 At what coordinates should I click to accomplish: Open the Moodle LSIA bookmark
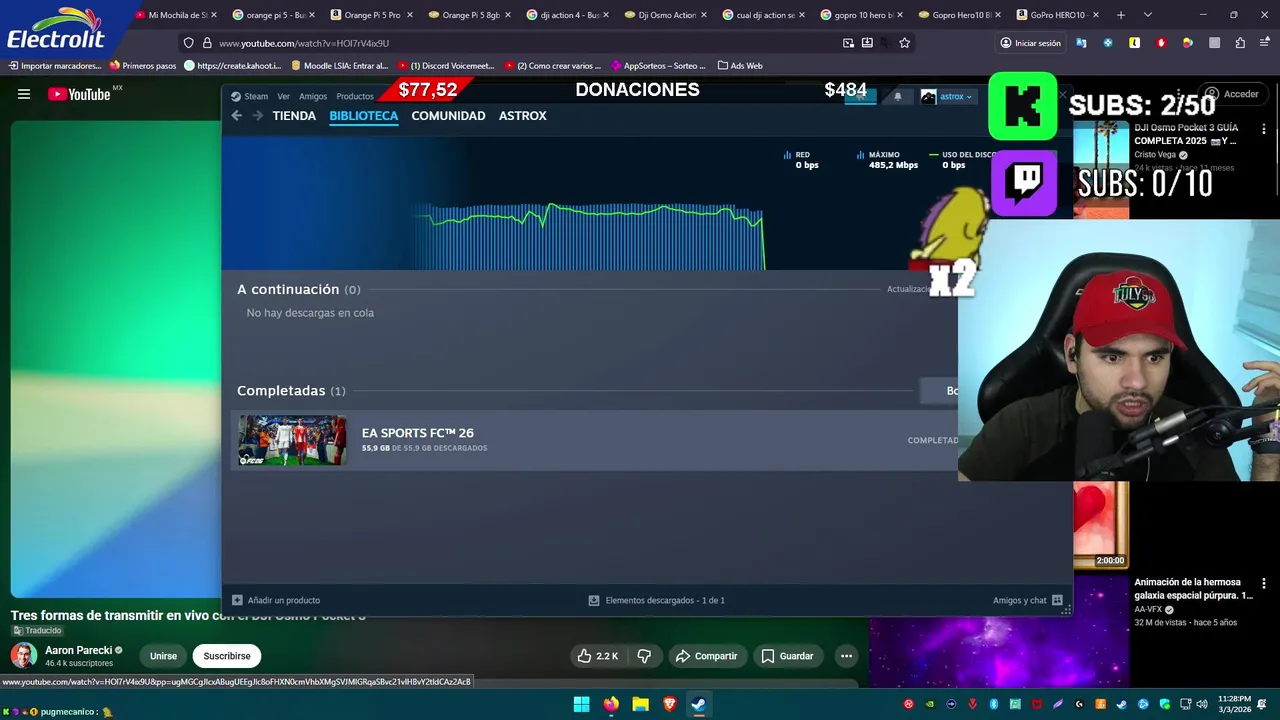(x=340, y=66)
